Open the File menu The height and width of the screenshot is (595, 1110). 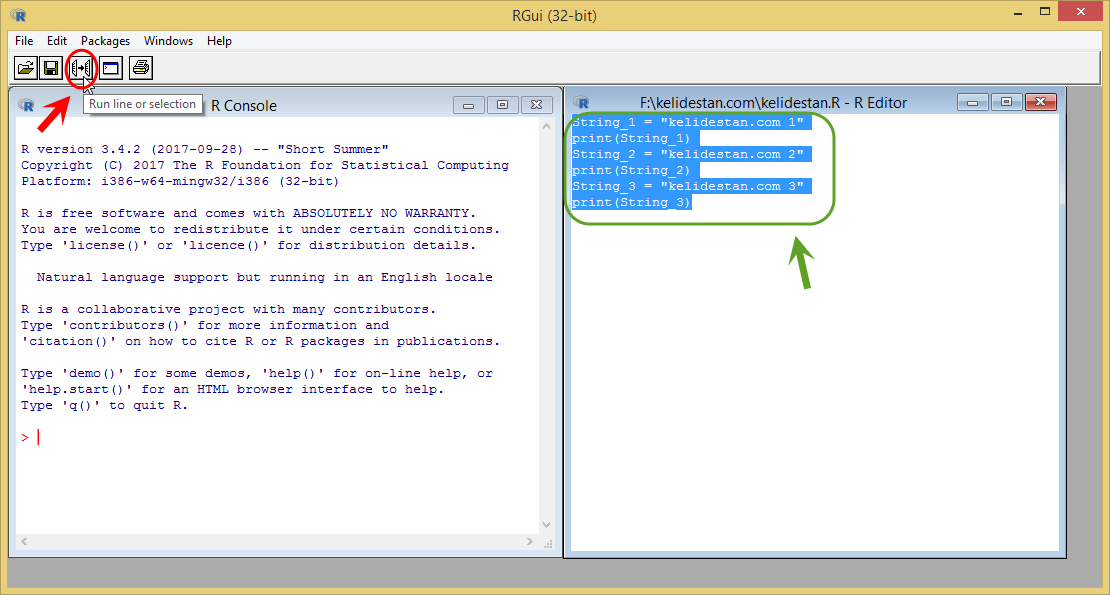(24, 41)
